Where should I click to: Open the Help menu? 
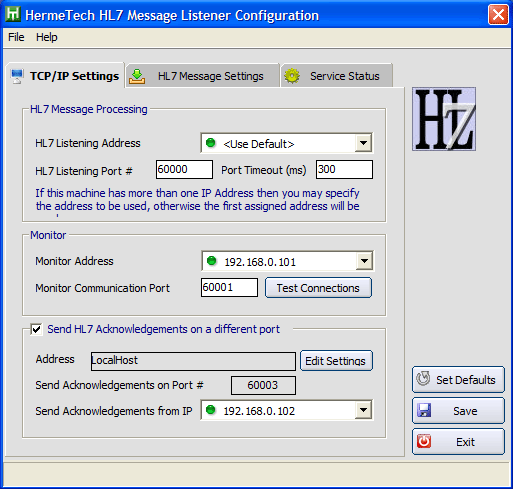tap(47, 37)
